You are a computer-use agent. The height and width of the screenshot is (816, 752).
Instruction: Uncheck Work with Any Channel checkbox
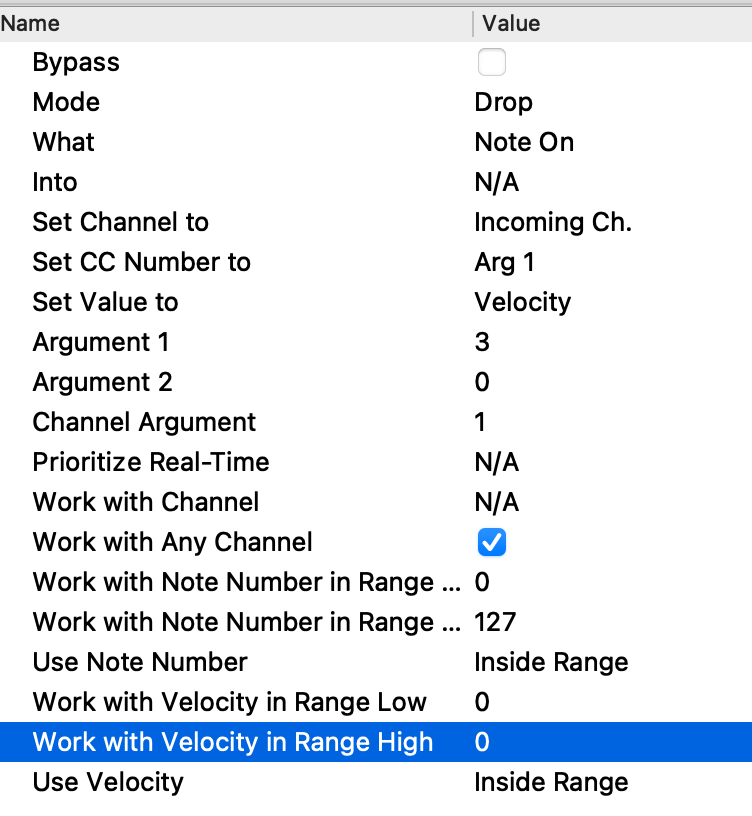pyautogui.click(x=492, y=542)
